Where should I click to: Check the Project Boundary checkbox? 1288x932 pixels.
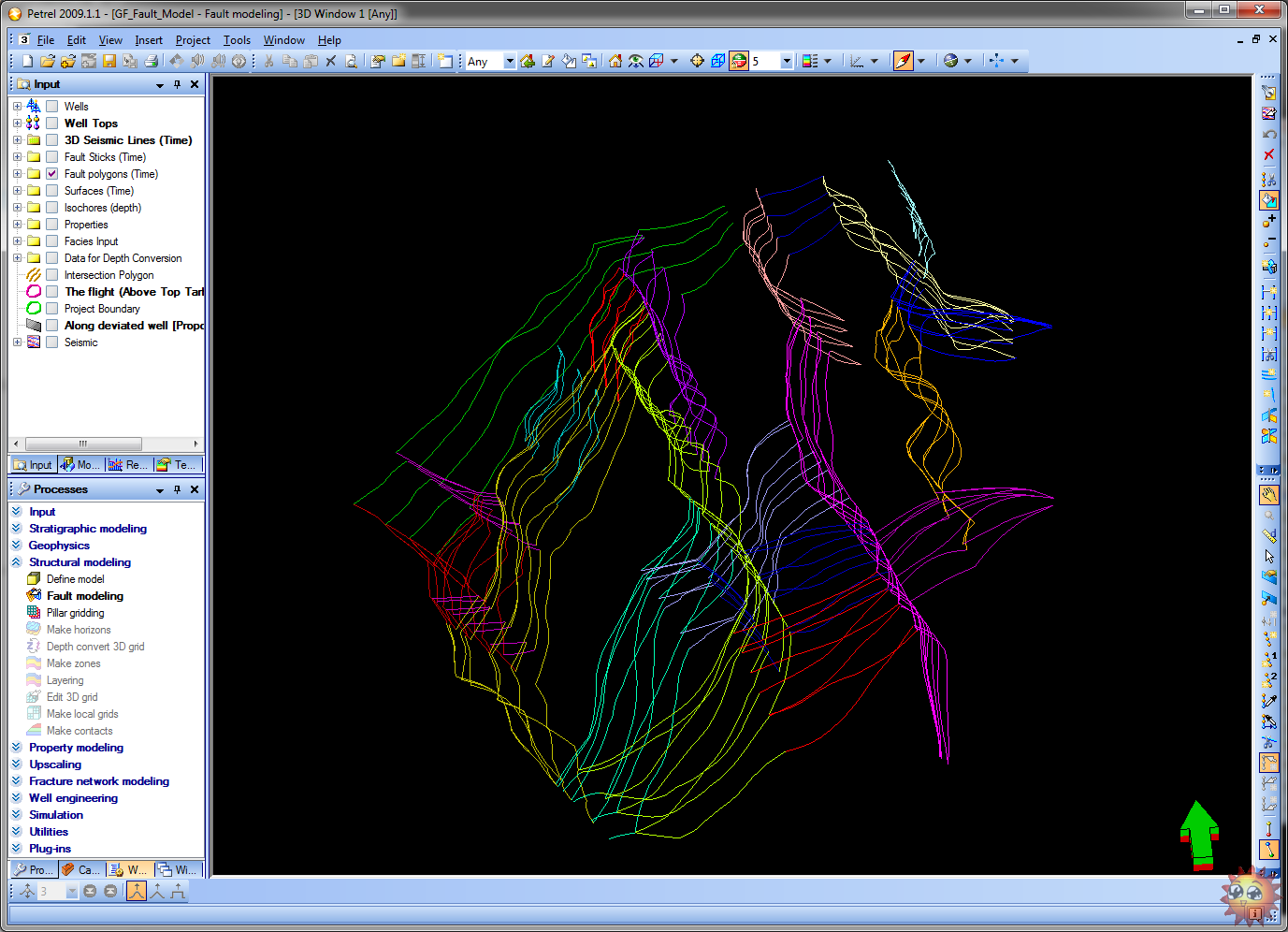click(52, 309)
